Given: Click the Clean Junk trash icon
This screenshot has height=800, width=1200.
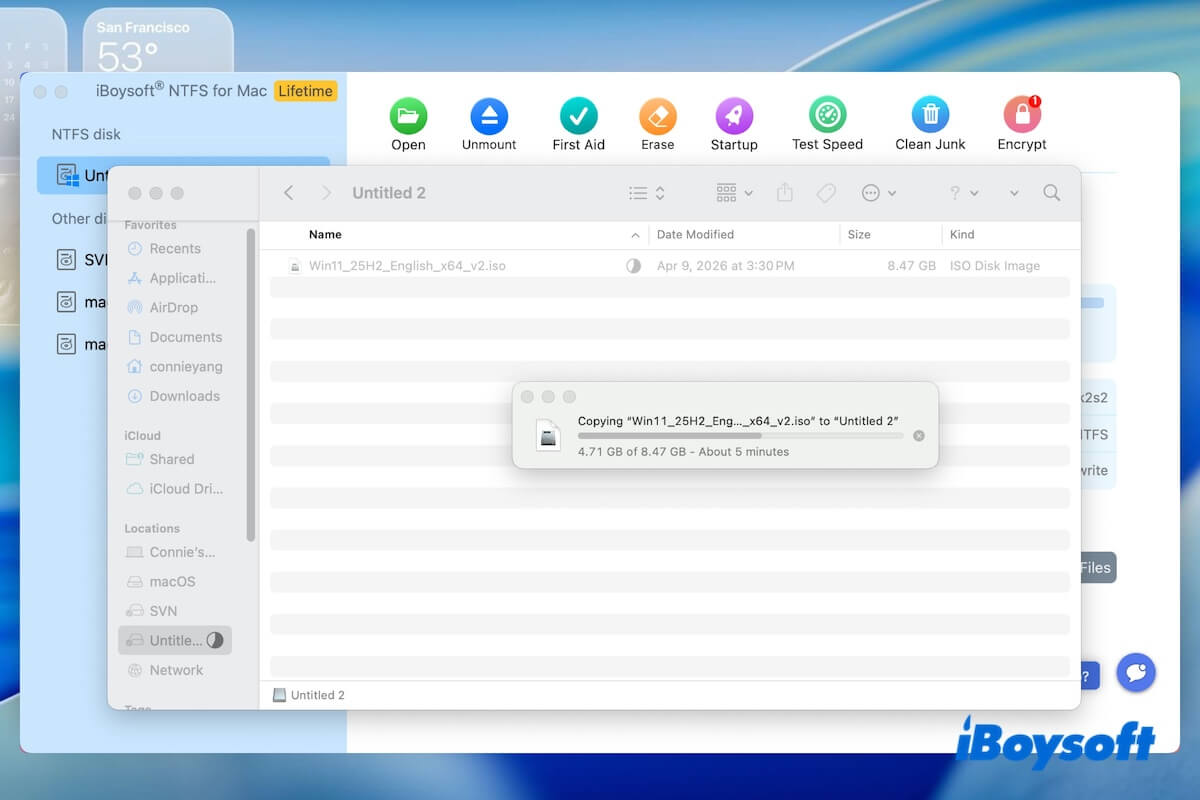Looking at the screenshot, I should click(x=931, y=116).
